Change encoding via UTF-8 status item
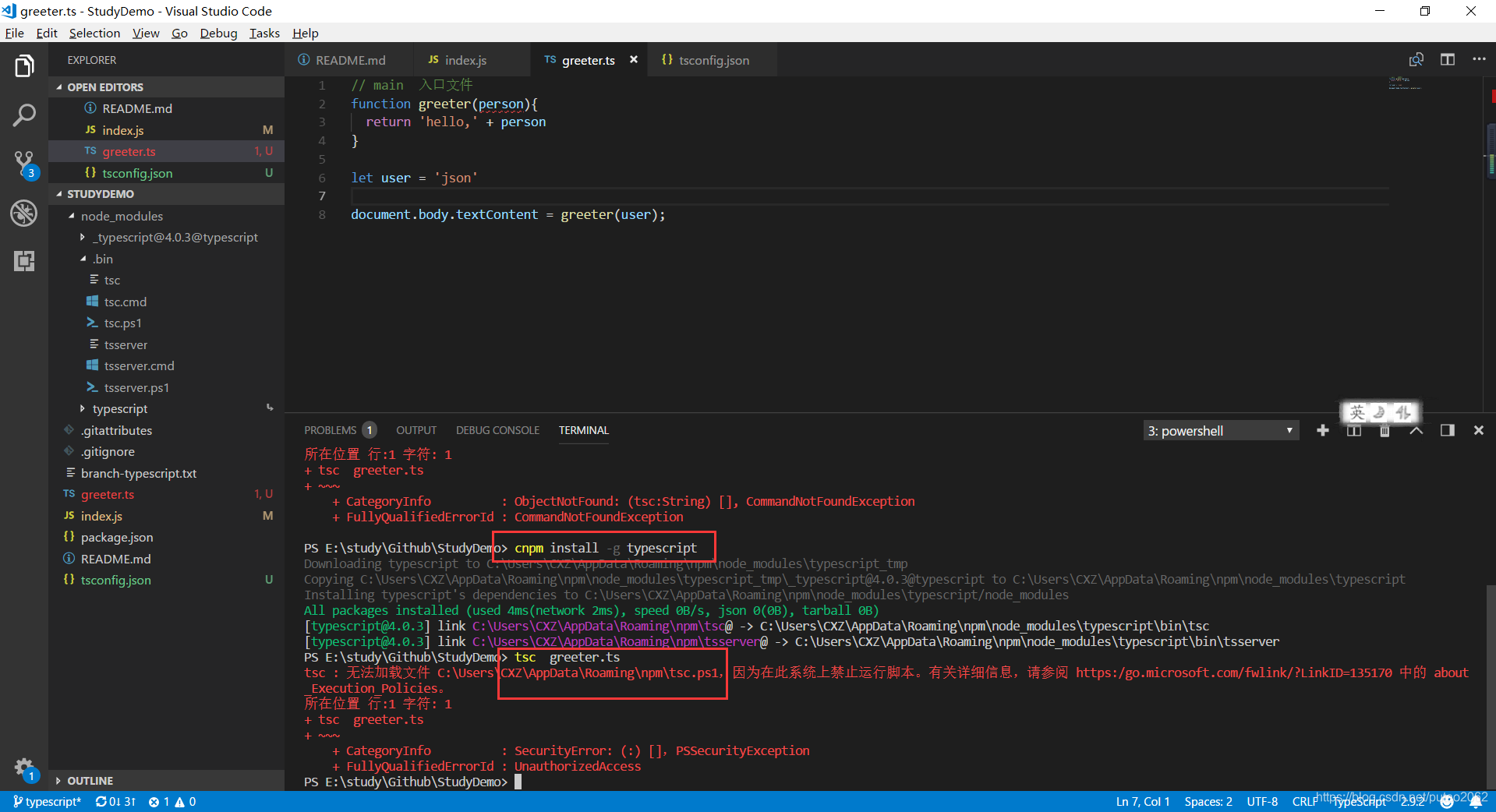1496x812 pixels. pos(1262,802)
